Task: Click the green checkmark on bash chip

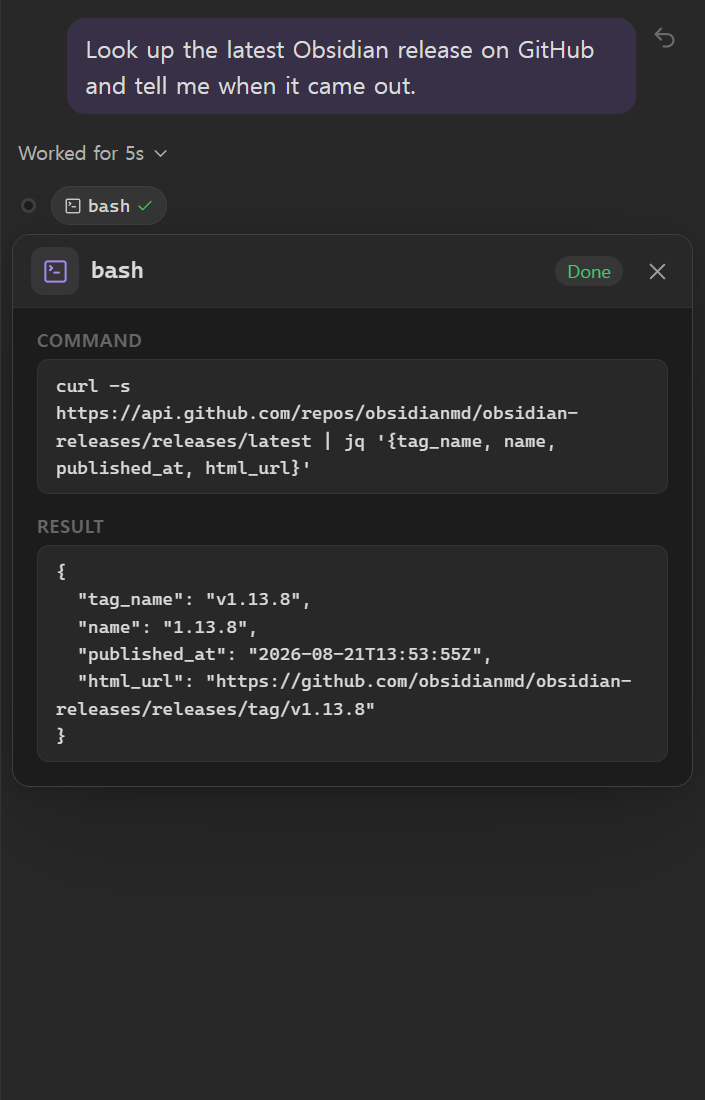Action: click(x=145, y=206)
